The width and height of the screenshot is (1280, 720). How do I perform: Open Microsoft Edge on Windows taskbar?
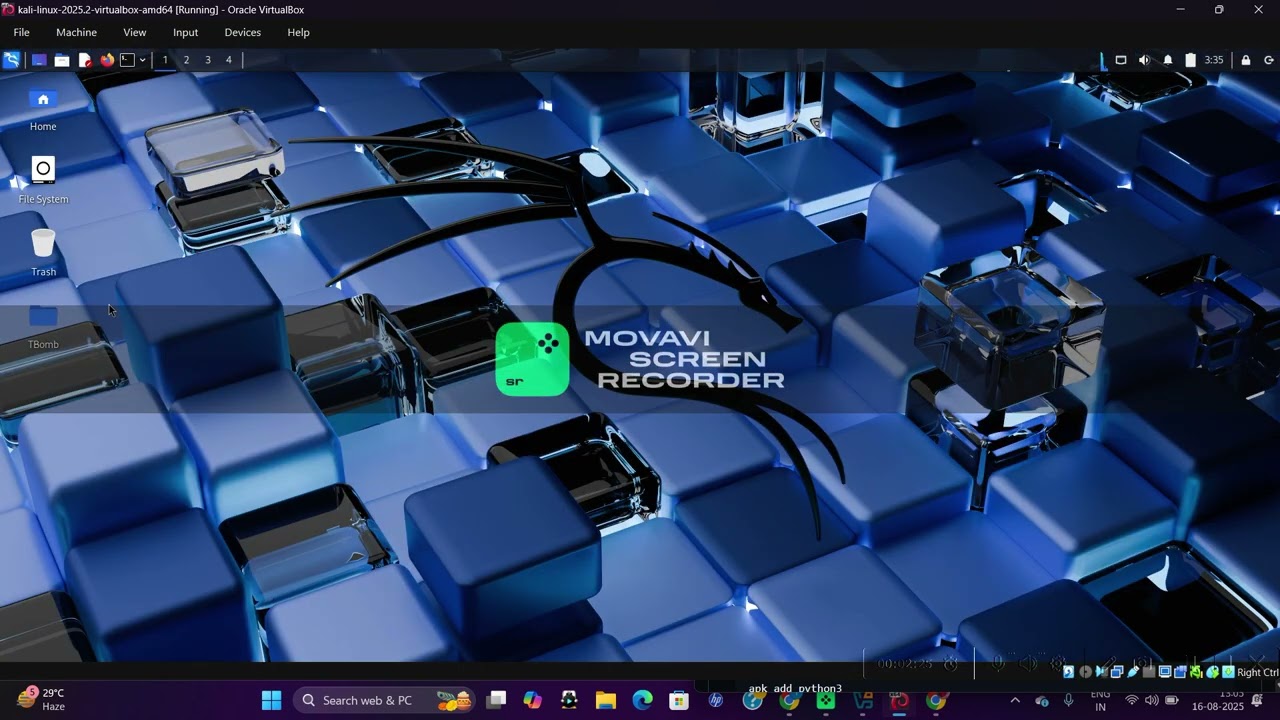click(x=642, y=700)
